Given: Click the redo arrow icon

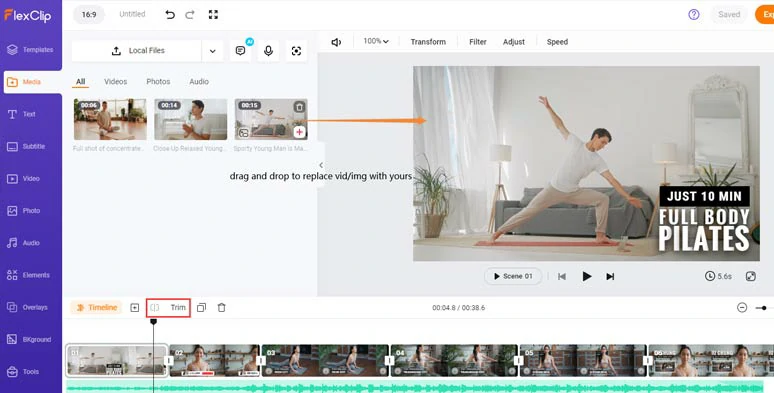Looking at the screenshot, I should click(190, 15).
